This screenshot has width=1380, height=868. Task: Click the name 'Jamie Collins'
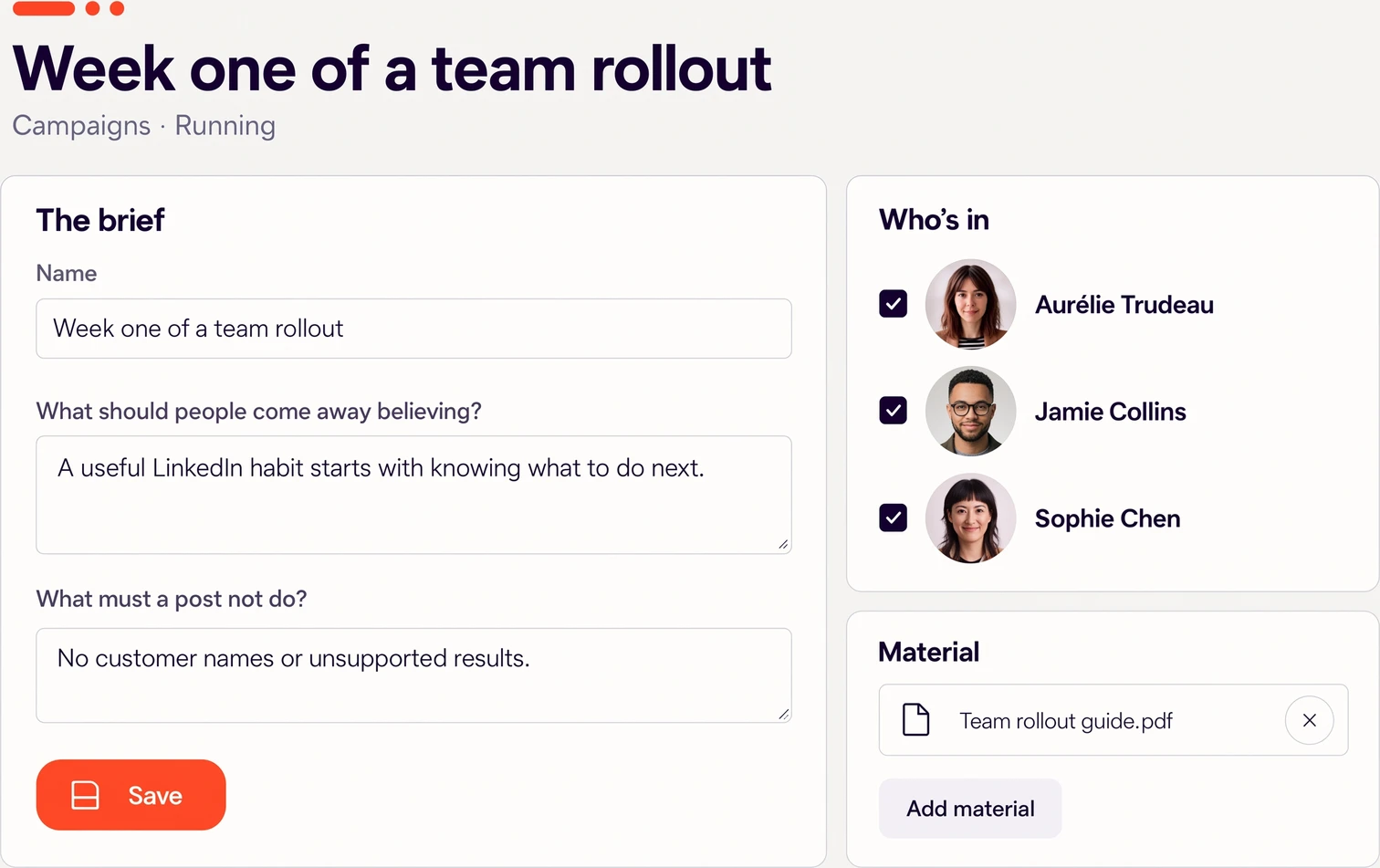pos(1111,412)
